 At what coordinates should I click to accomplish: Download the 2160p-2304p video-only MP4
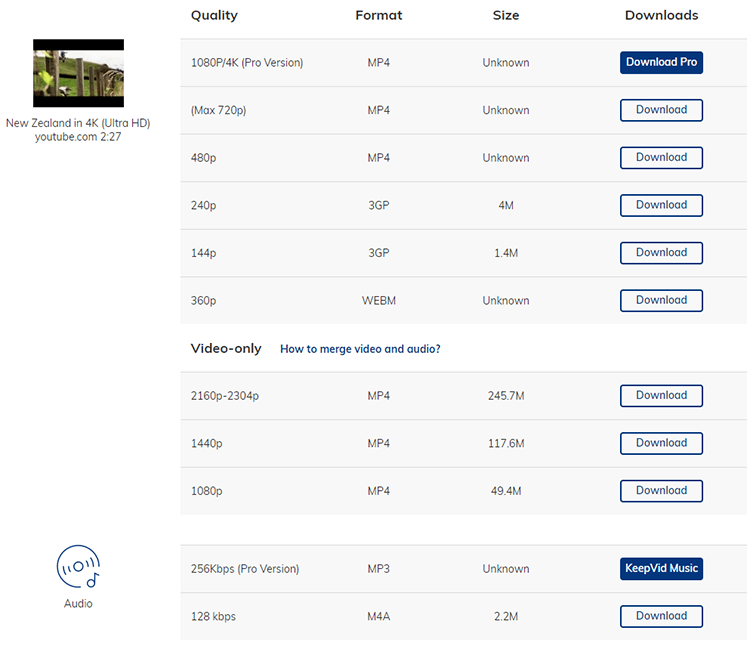point(661,396)
